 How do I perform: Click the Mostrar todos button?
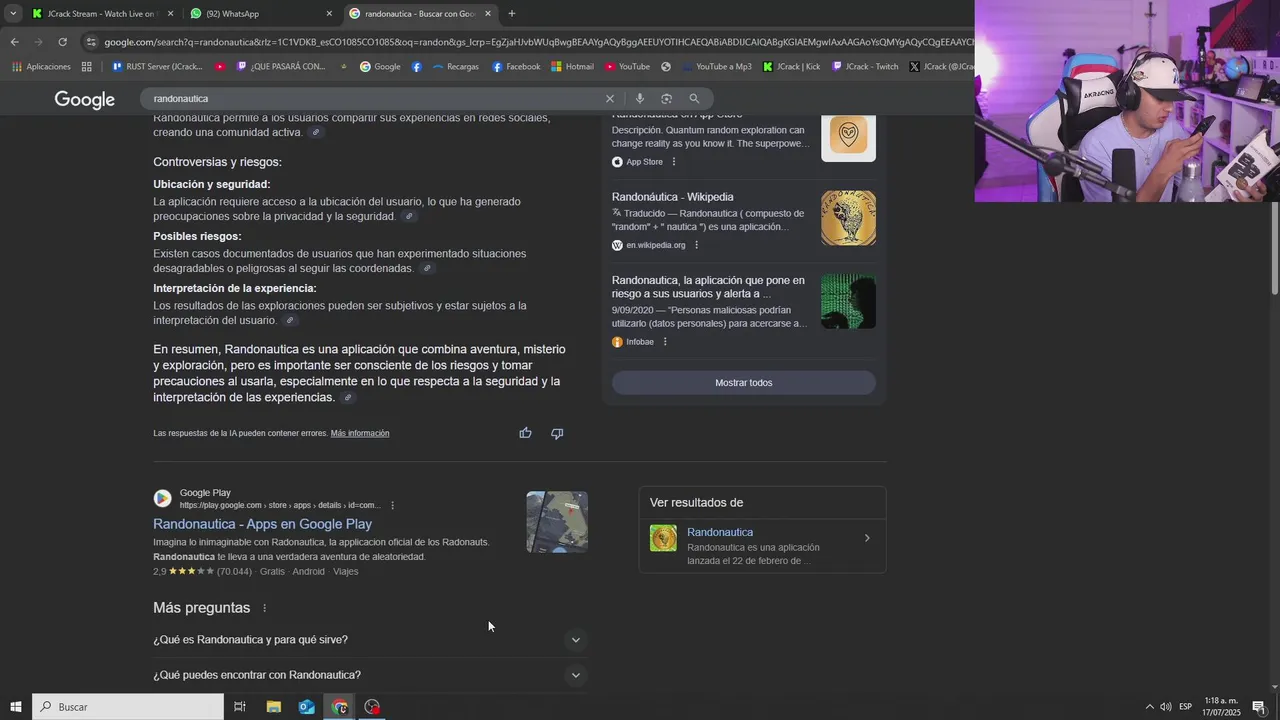(743, 383)
